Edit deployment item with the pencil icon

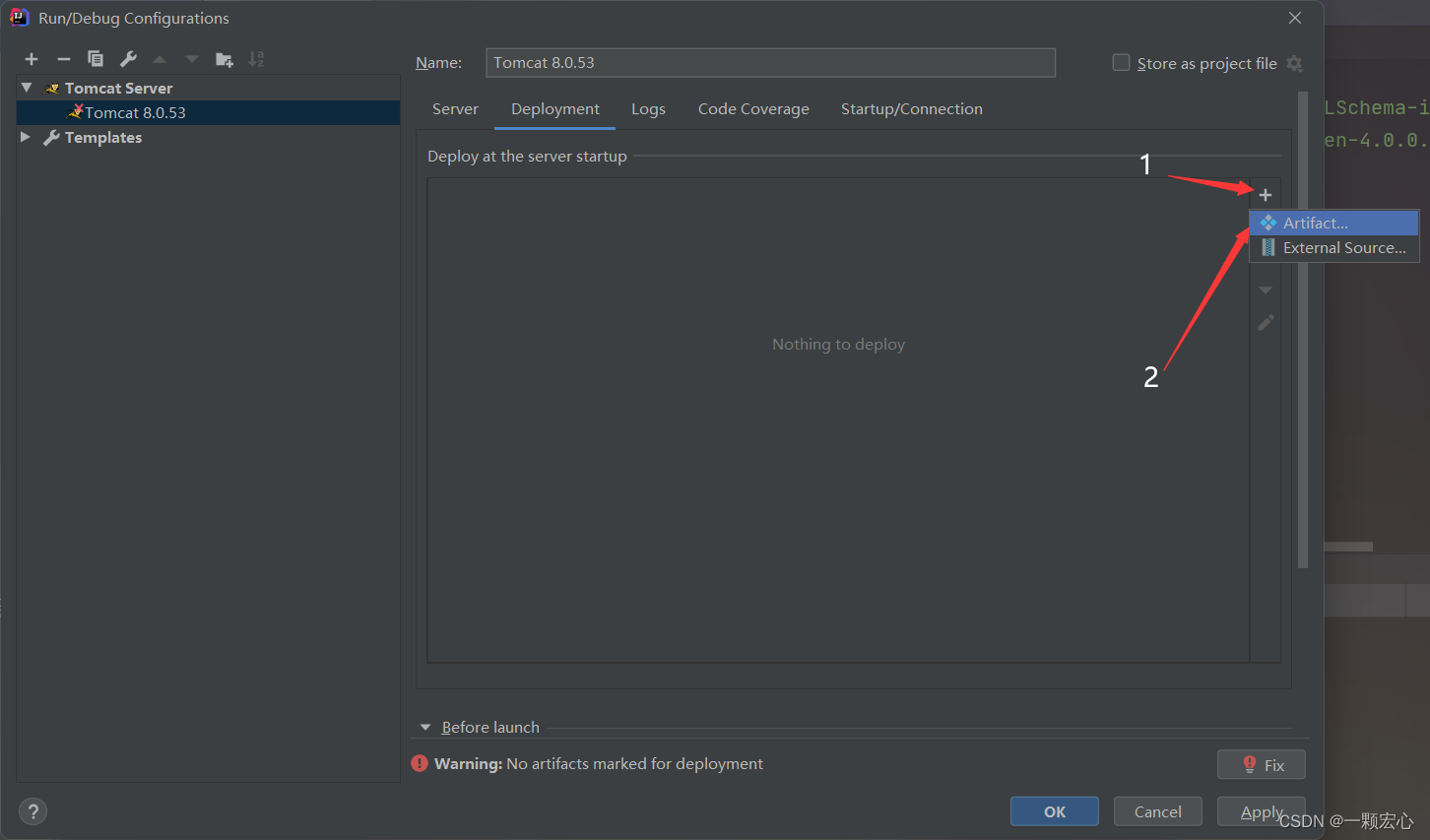[1266, 322]
